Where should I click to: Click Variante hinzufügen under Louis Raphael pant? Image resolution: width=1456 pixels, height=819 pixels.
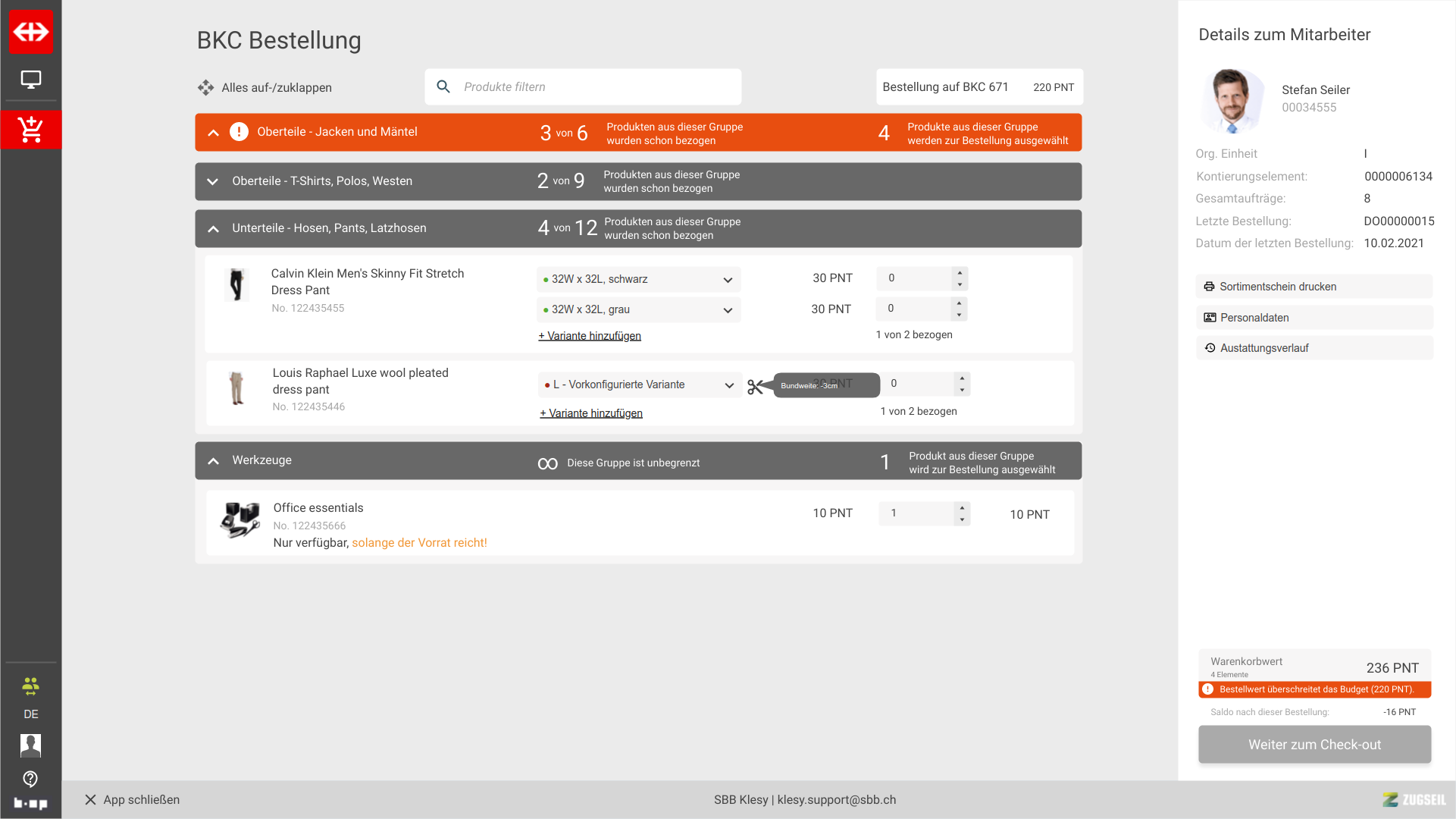pos(591,413)
